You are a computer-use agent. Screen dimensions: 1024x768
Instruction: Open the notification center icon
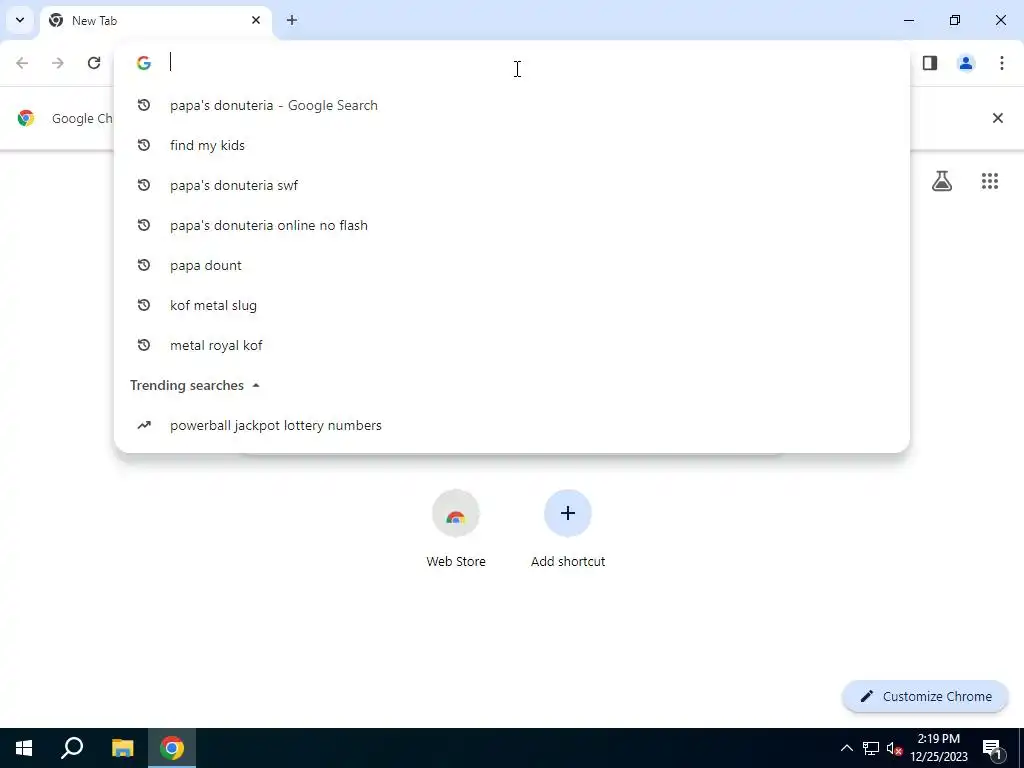[x=992, y=748]
